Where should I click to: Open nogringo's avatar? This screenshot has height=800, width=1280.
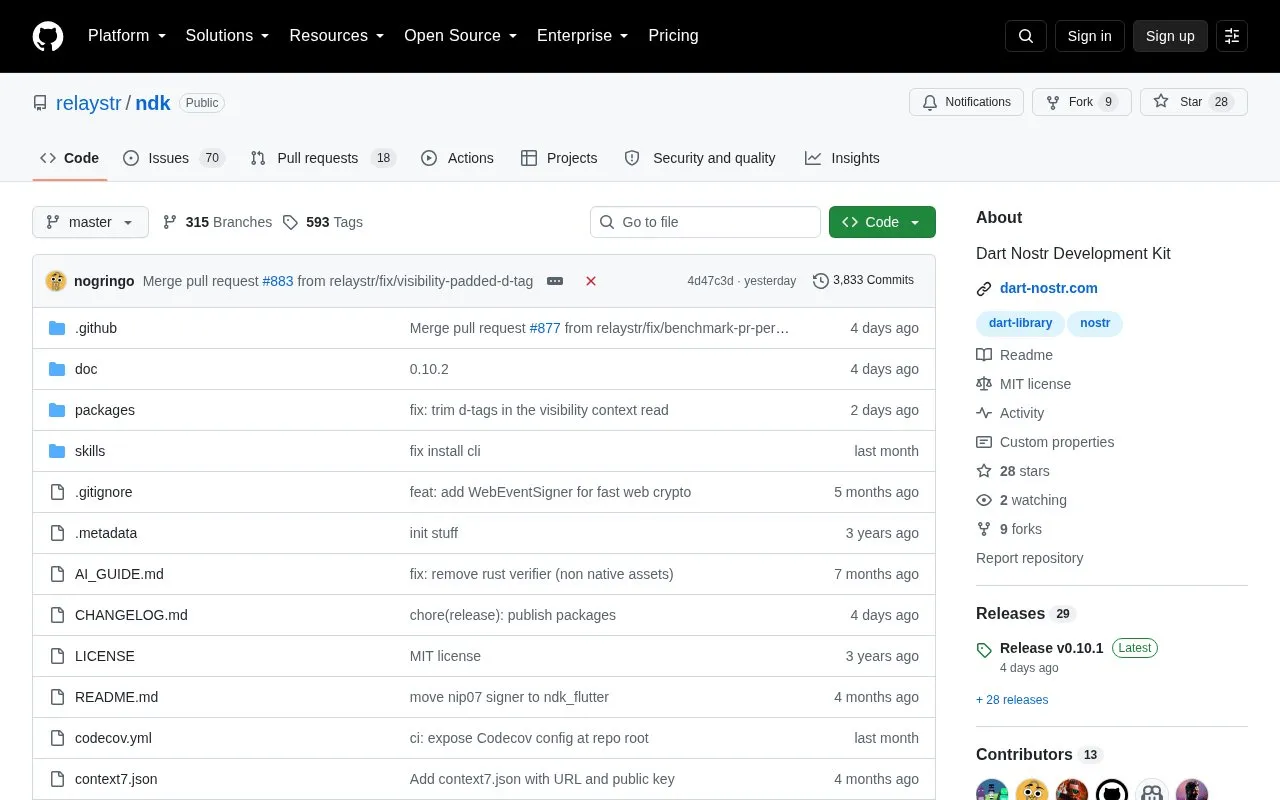click(56, 281)
